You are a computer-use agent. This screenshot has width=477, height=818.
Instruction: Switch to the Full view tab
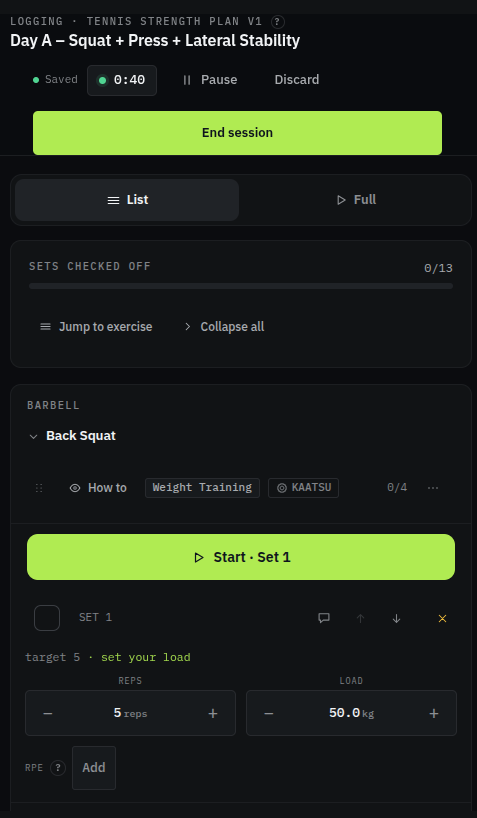(356, 200)
